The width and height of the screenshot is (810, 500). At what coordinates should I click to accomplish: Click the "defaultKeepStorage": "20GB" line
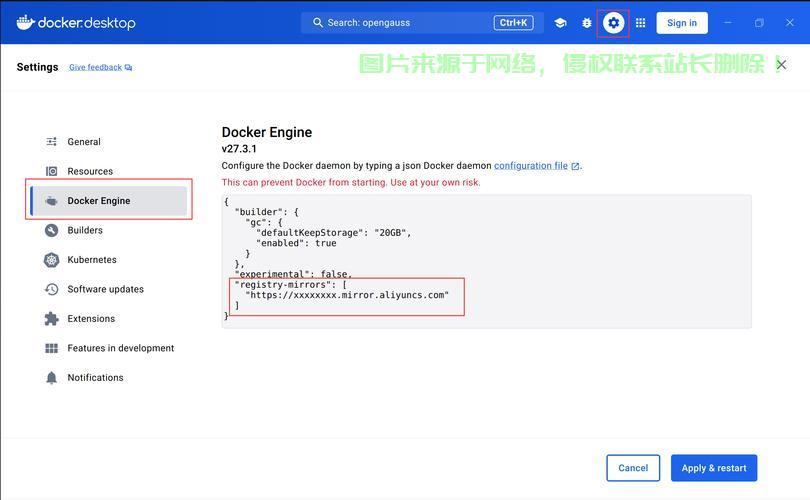pos(334,233)
